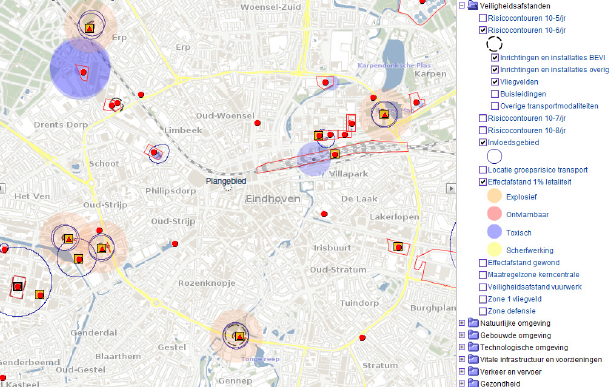Screen dimensions: 612x387
Task: Open the Effectafstand gewond layer link
Action: click(x=523, y=263)
